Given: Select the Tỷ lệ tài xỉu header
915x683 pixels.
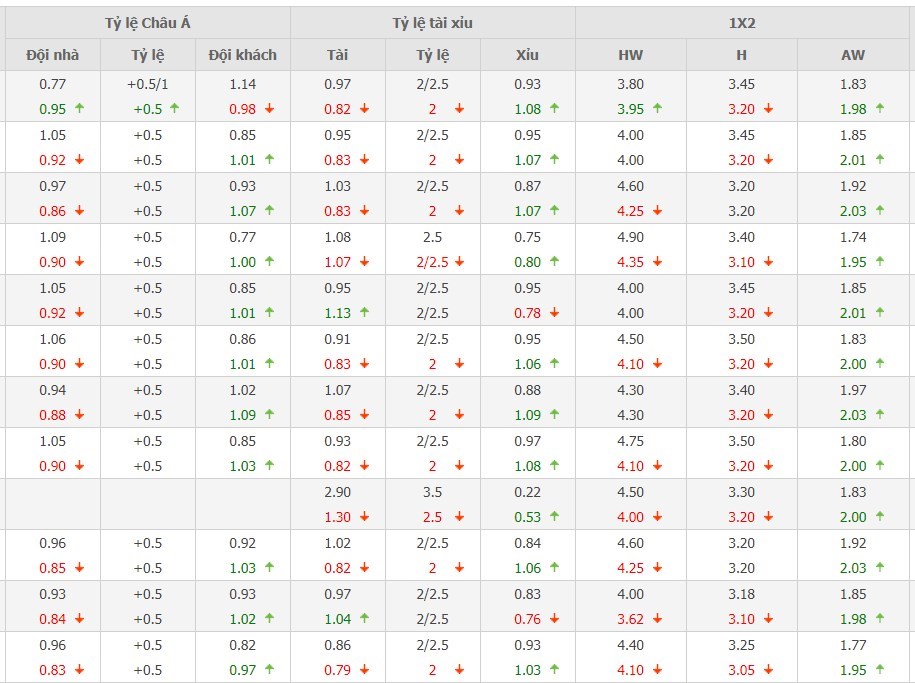Looking at the screenshot, I should point(432,22).
